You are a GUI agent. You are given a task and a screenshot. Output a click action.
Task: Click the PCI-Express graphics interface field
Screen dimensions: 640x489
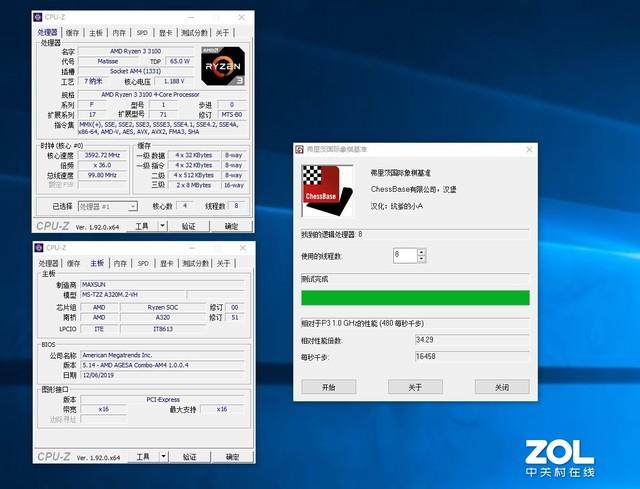[x=162, y=399]
